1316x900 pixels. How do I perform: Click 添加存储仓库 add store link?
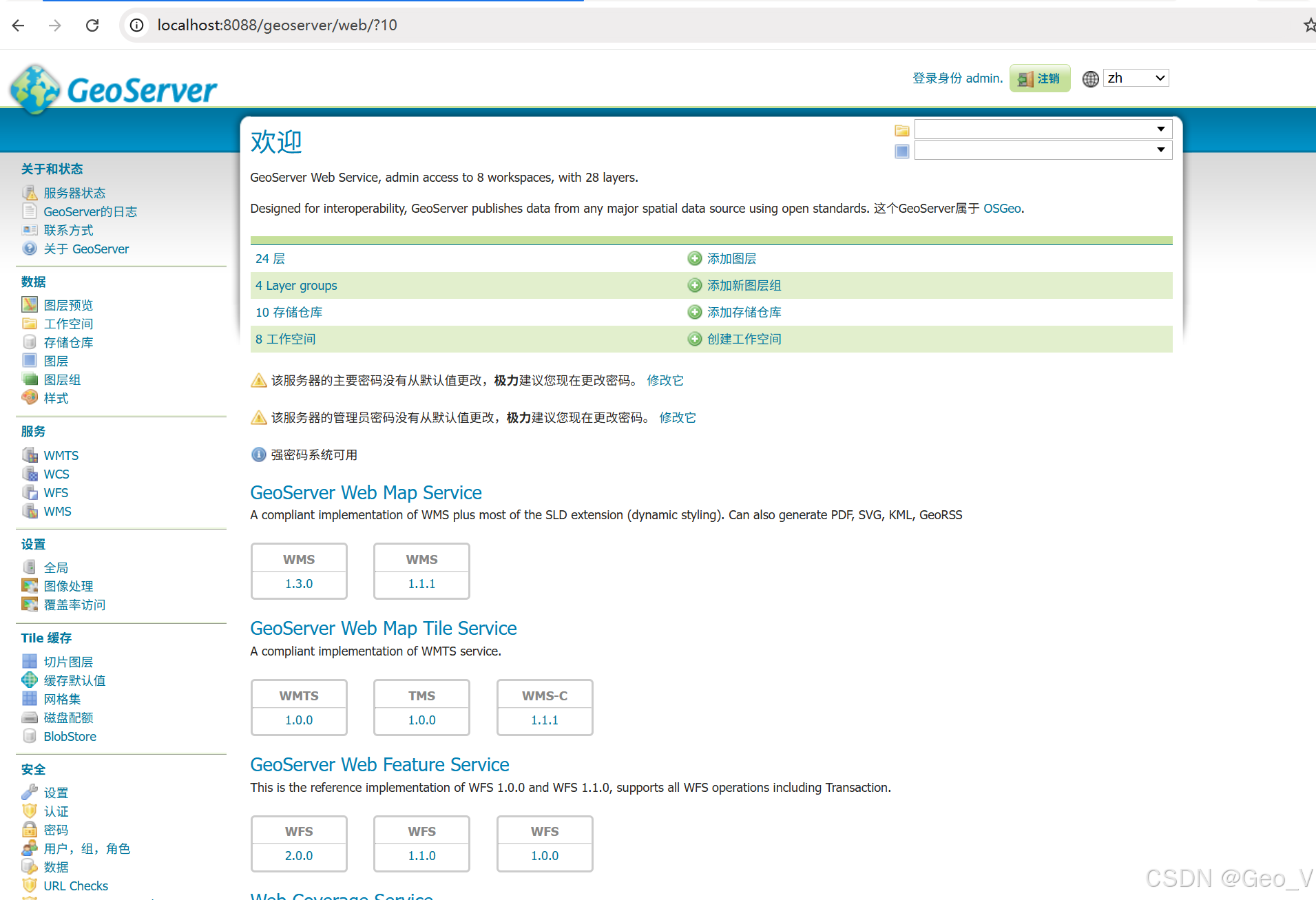point(744,312)
